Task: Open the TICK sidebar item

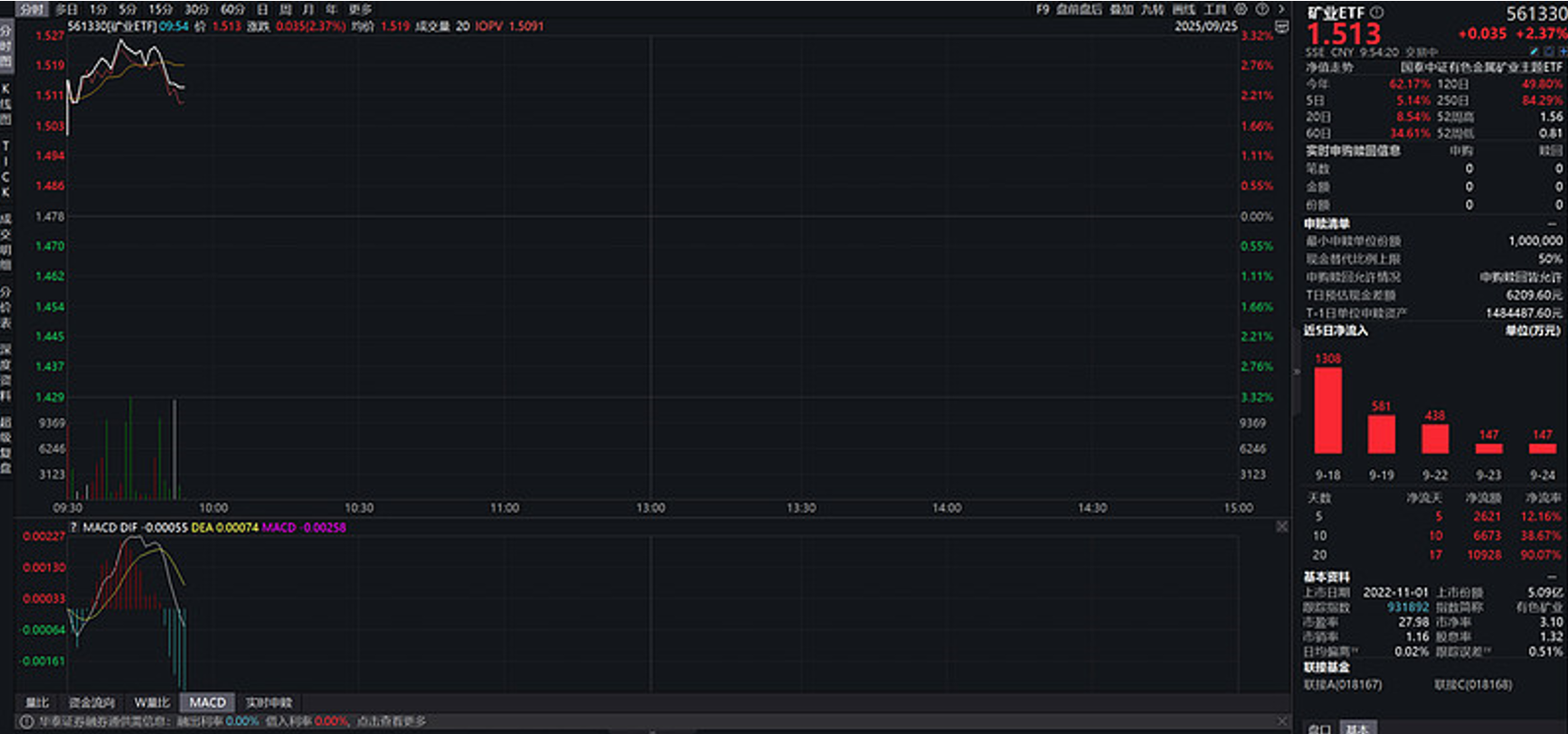Action: coord(6,169)
